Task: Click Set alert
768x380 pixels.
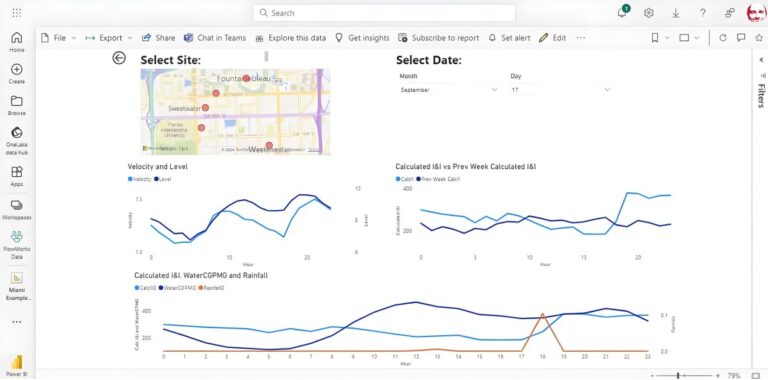Action: pyautogui.click(x=509, y=38)
